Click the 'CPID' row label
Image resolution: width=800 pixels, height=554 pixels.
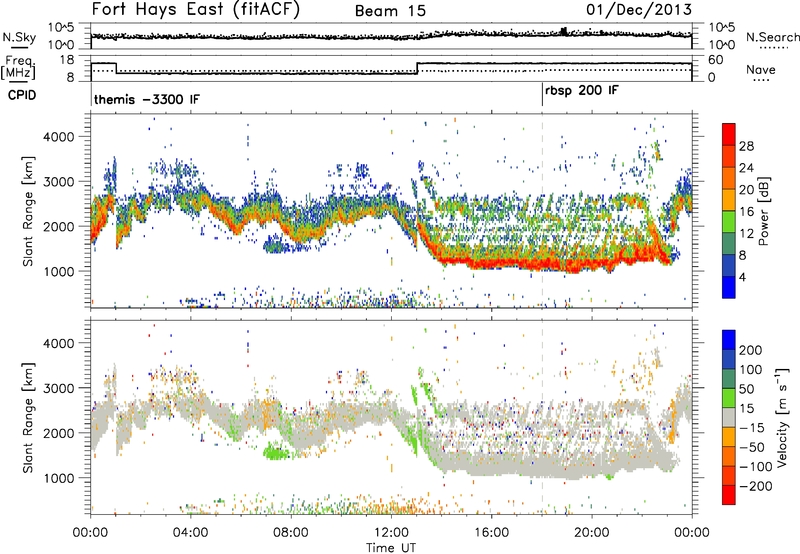coord(22,95)
